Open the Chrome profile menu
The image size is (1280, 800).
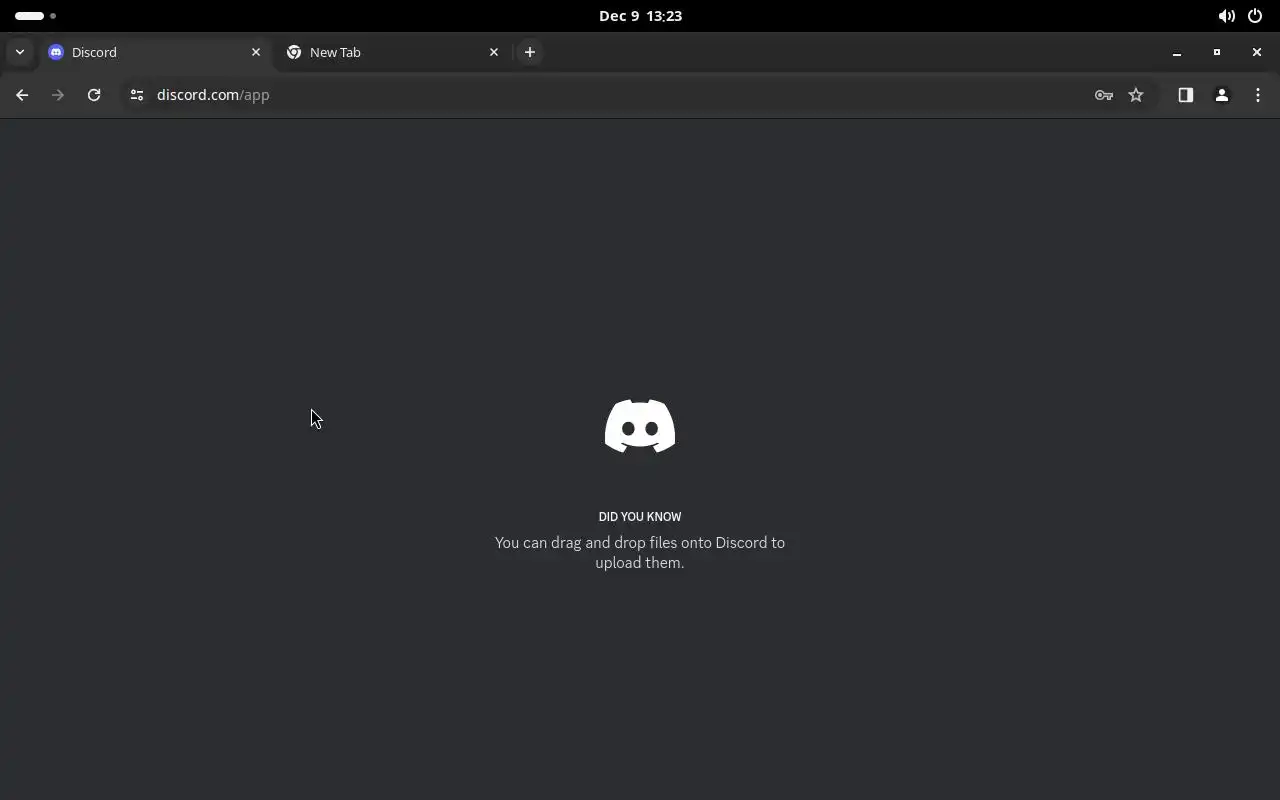click(x=1222, y=95)
